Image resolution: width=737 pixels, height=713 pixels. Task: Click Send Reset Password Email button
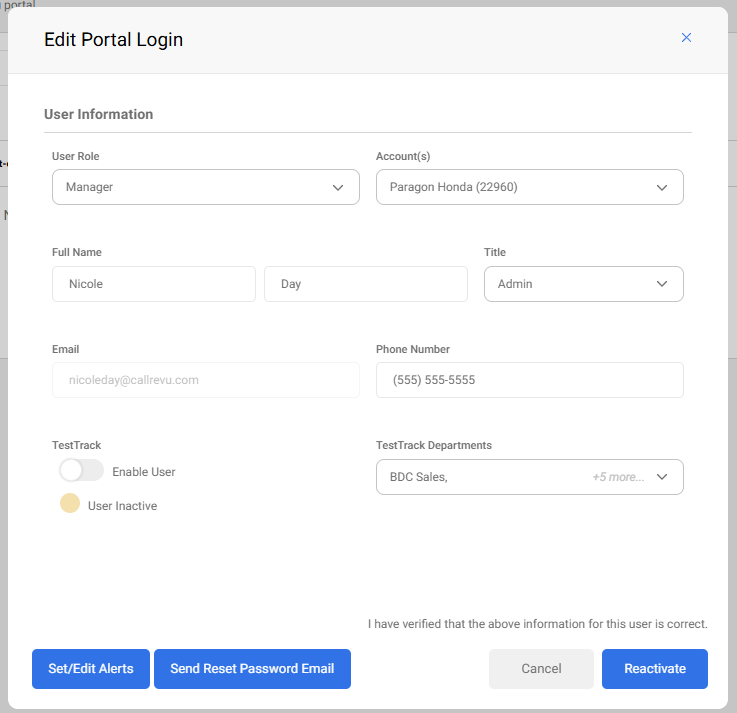(252, 669)
